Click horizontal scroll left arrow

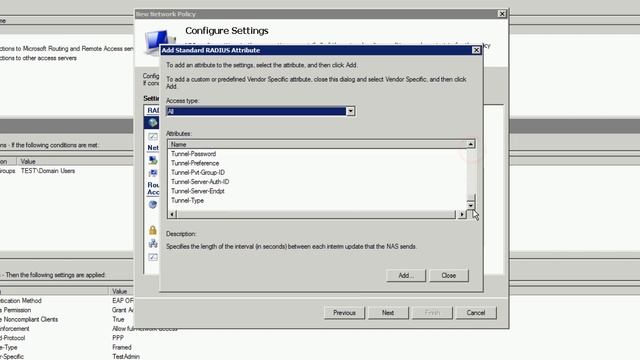172,214
